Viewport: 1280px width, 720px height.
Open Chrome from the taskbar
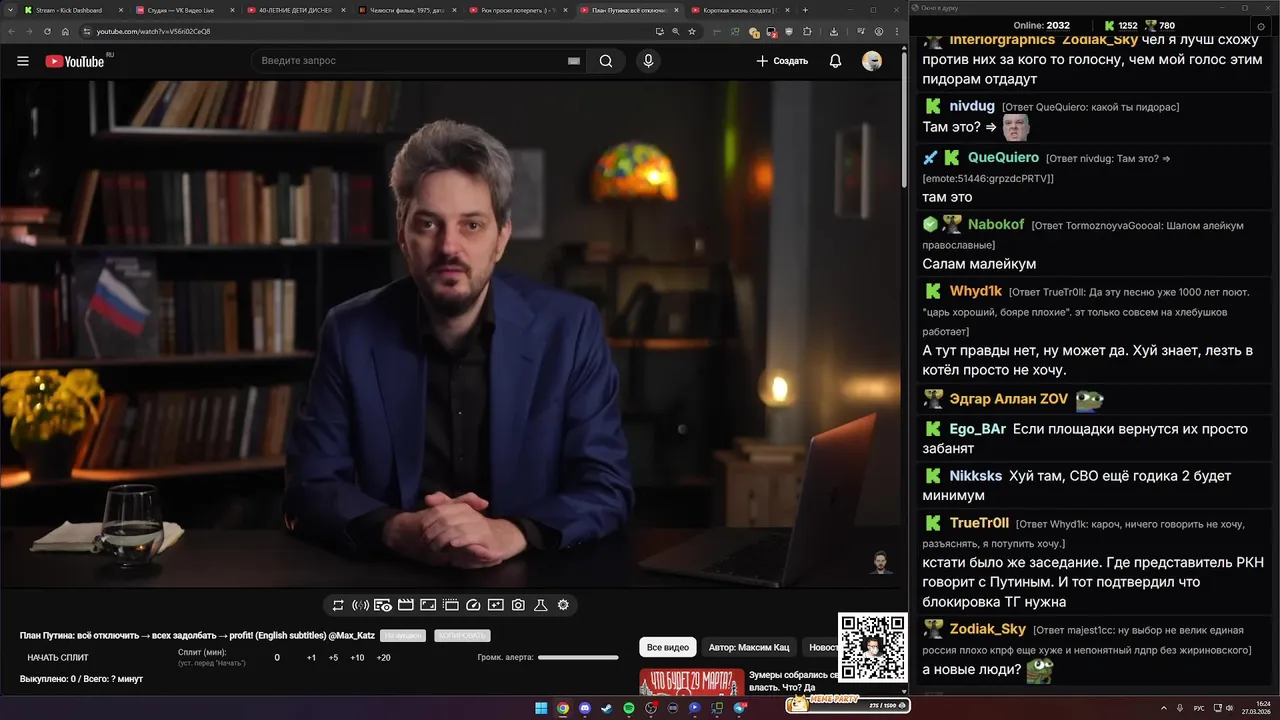coord(563,708)
